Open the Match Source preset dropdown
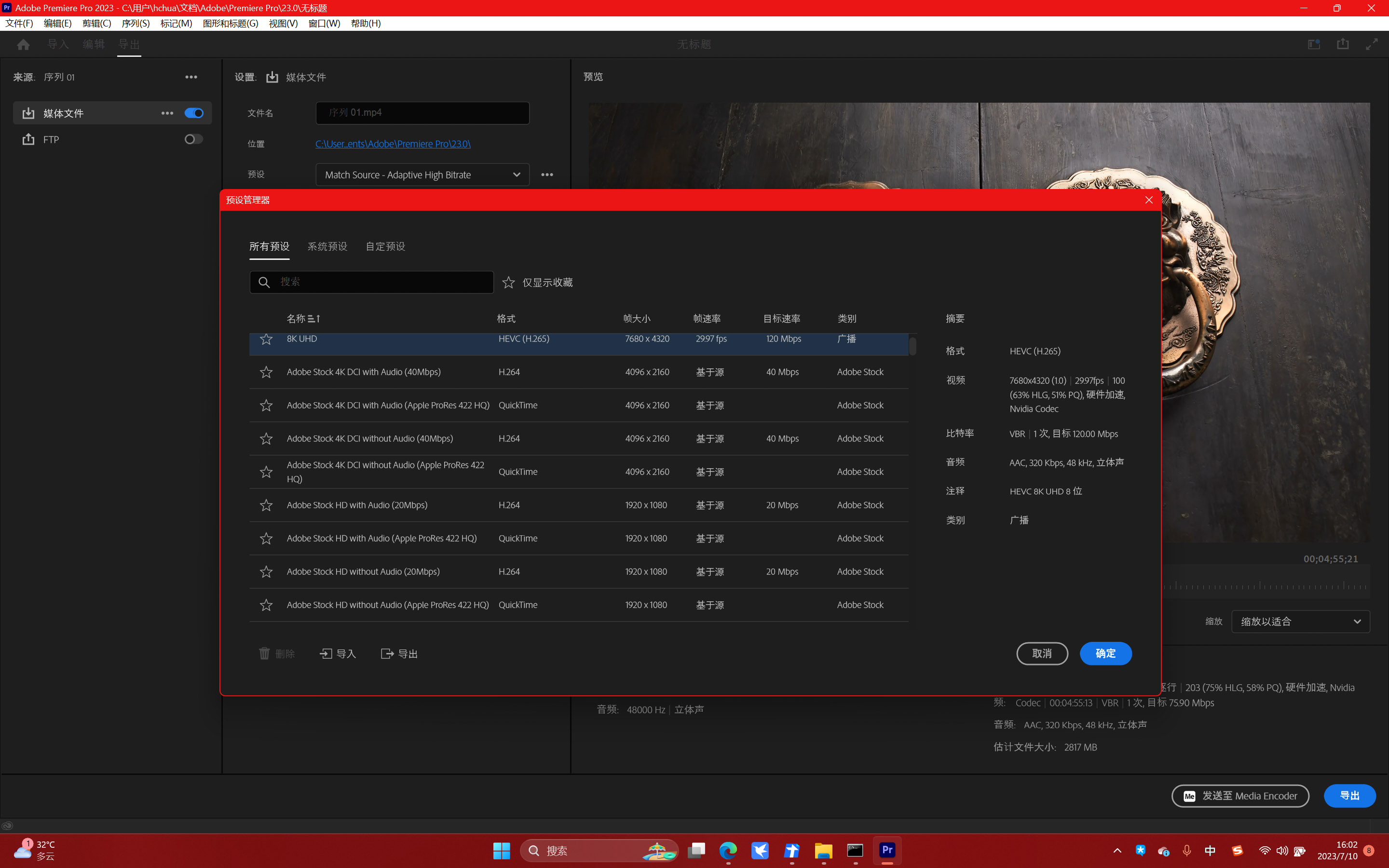1389x868 pixels. [x=422, y=175]
